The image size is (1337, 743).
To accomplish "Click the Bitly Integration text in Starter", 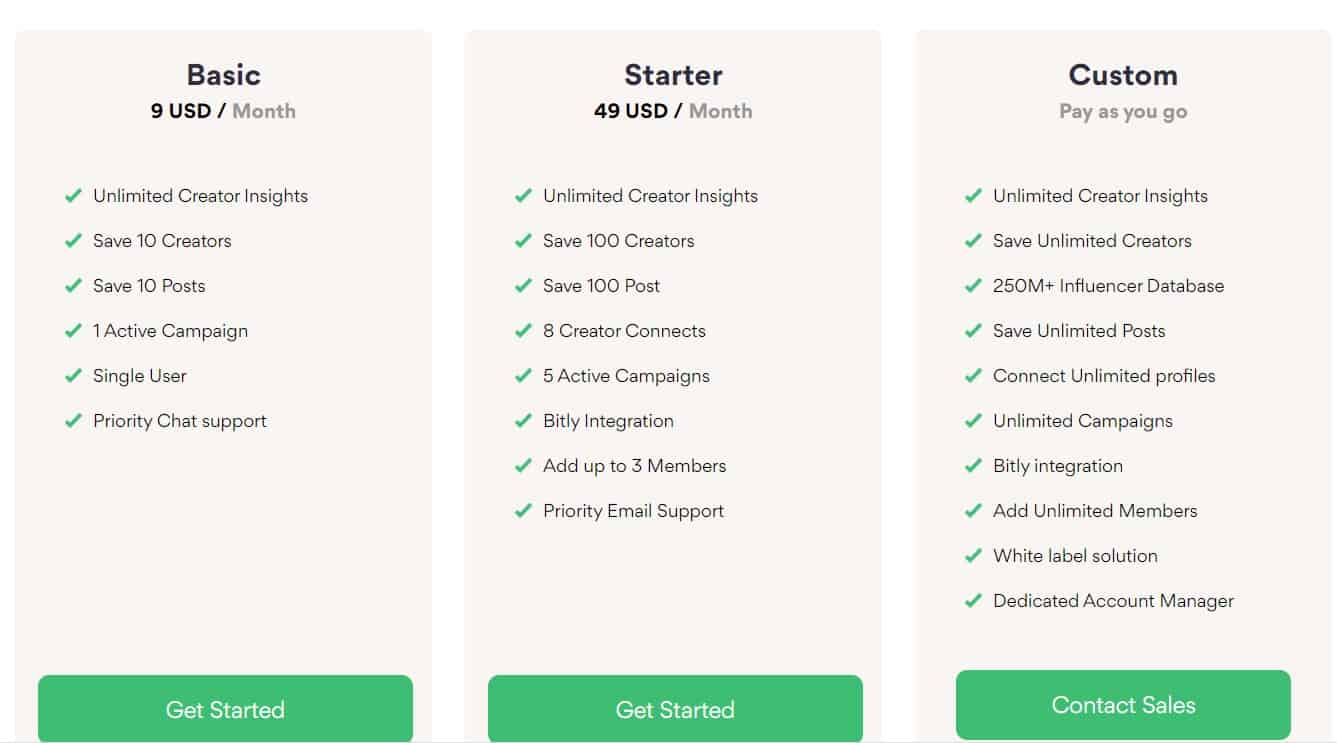I will coord(608,421).
